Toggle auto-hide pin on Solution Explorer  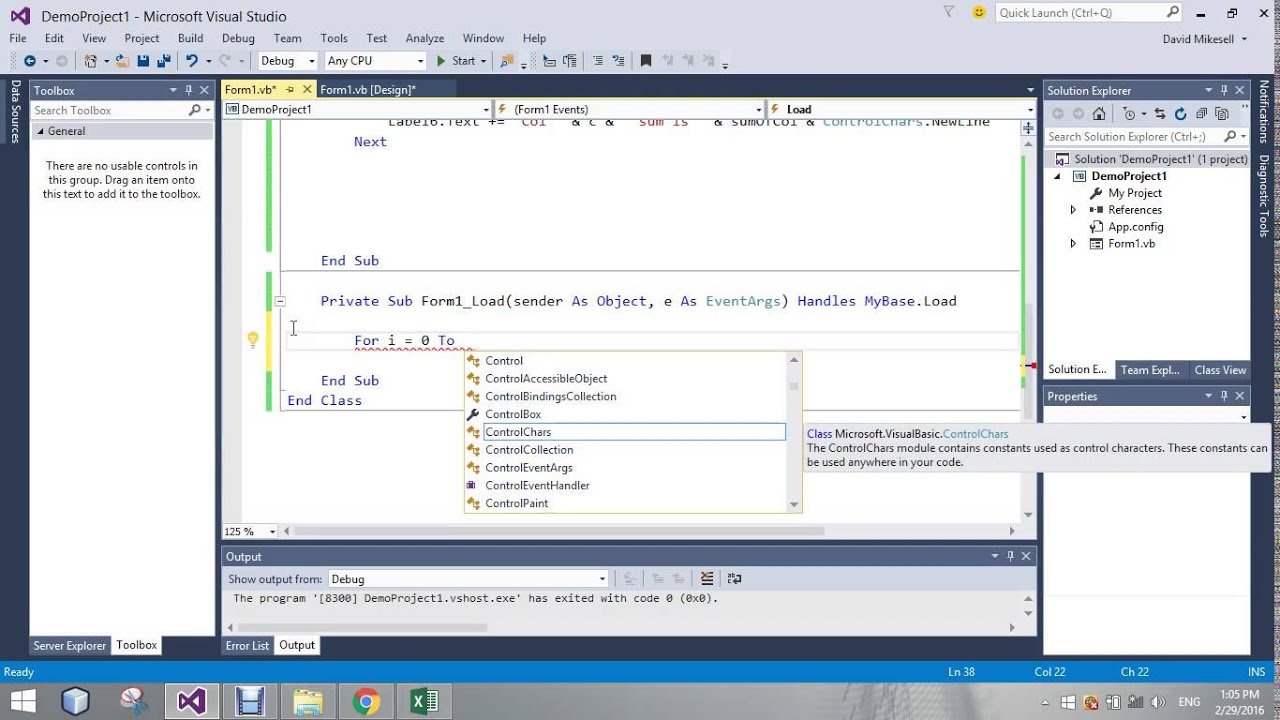[x=1224, y=90]
